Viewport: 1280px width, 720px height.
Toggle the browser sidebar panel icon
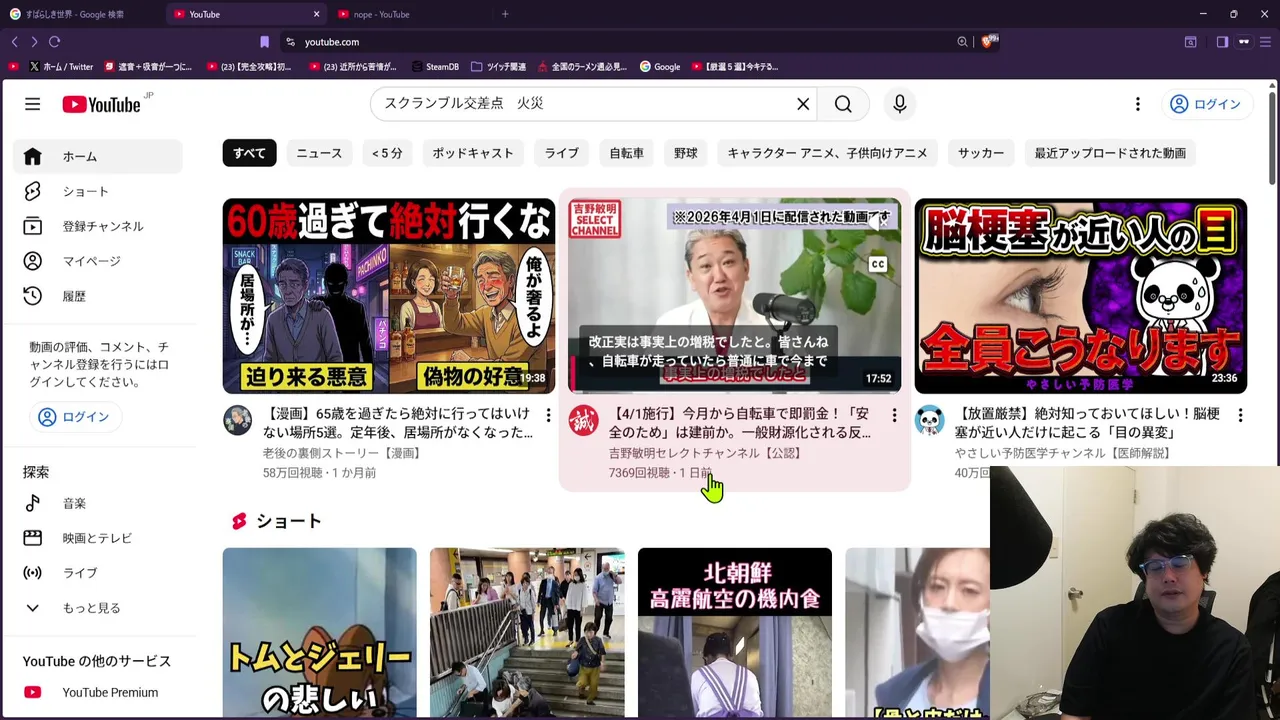point(1222,42)
